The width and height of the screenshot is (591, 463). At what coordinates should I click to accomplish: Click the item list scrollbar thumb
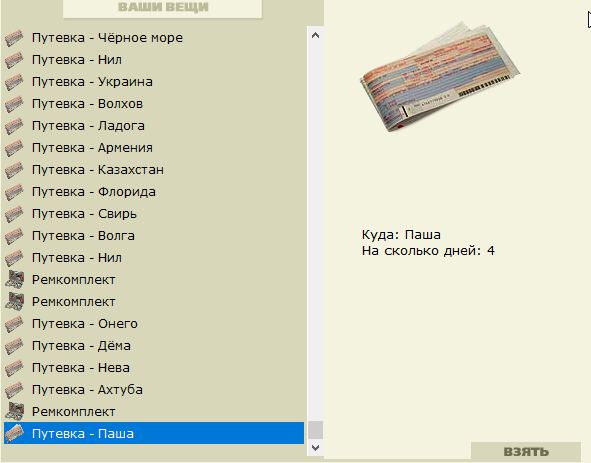click(x=315, y=430)
